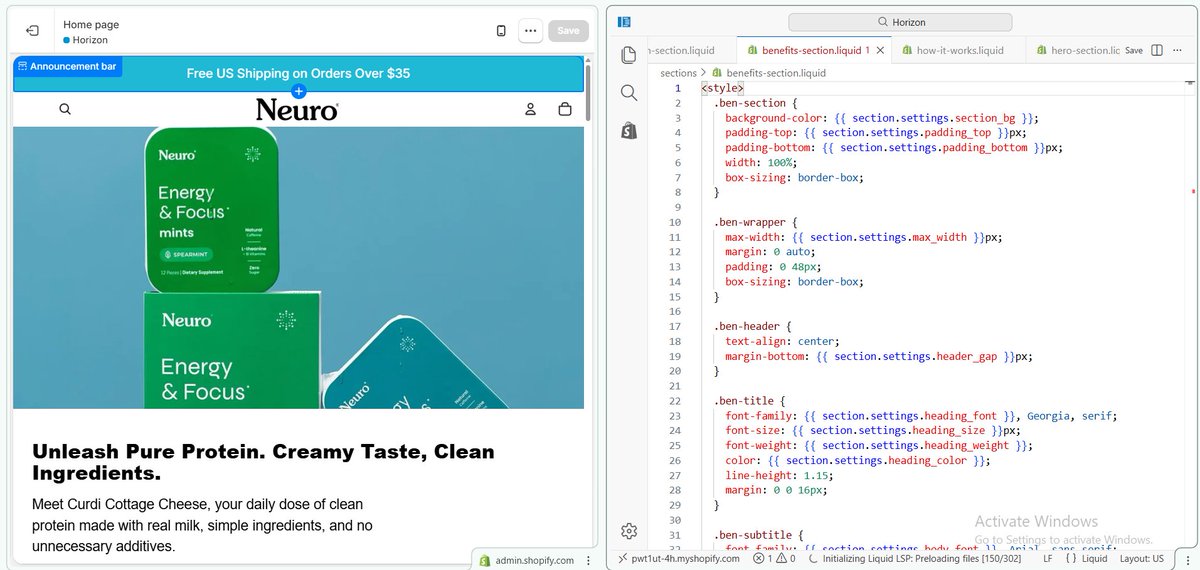The width and height of the screenshot is (1200, 570).
Task: Click the Layout: US status item
Action: coord(1141,559)
